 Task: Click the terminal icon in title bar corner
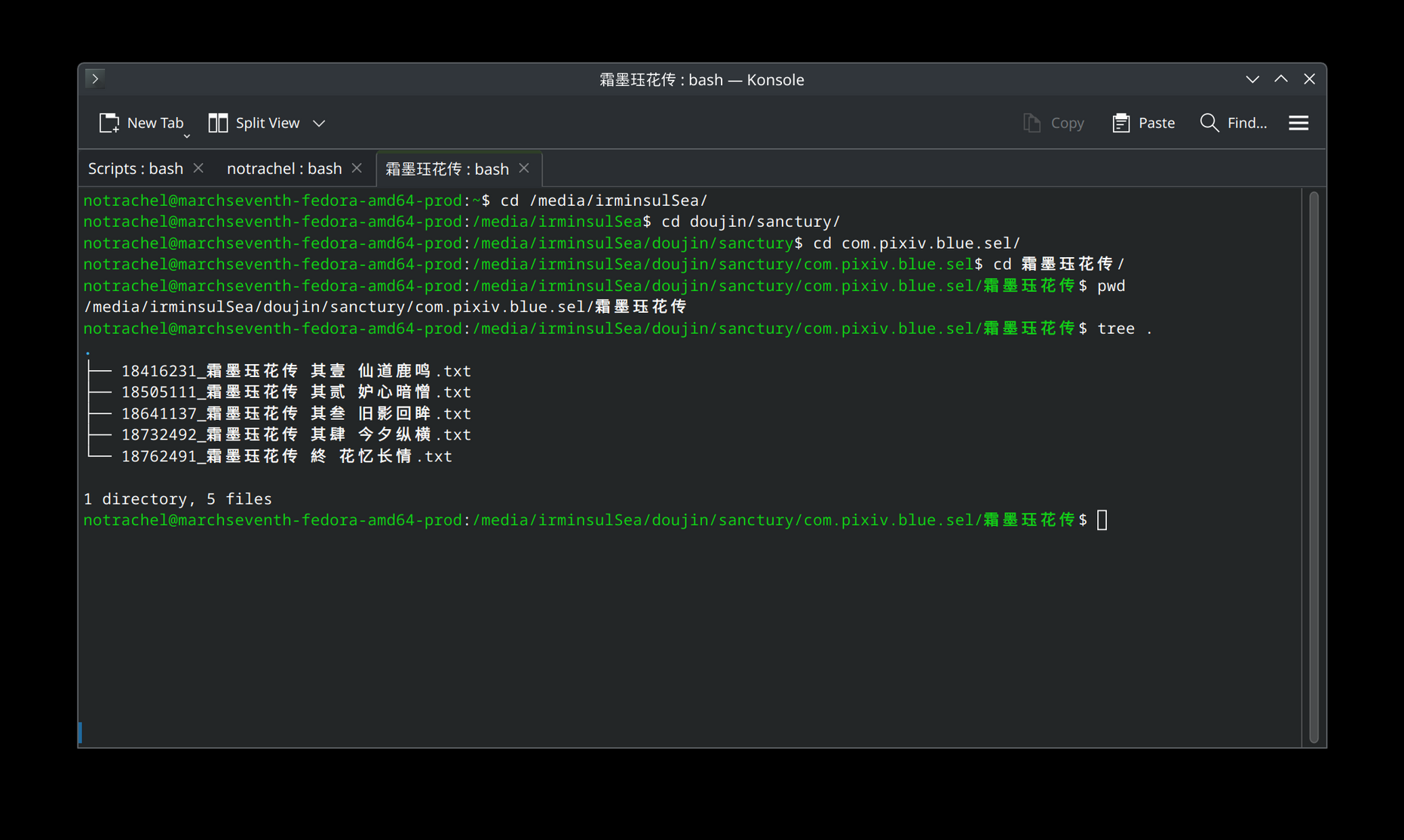(x=95, y=79)
